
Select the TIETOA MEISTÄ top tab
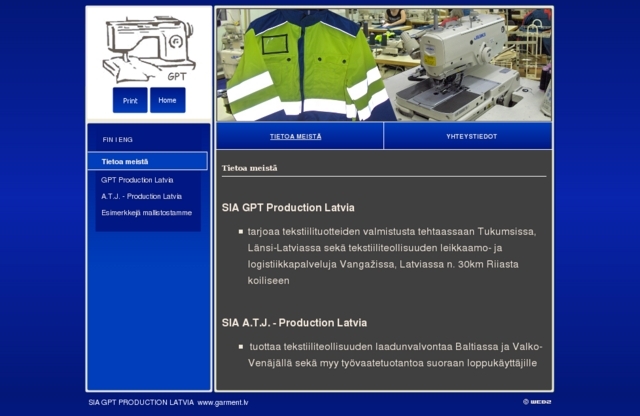[x=300, y=136]
